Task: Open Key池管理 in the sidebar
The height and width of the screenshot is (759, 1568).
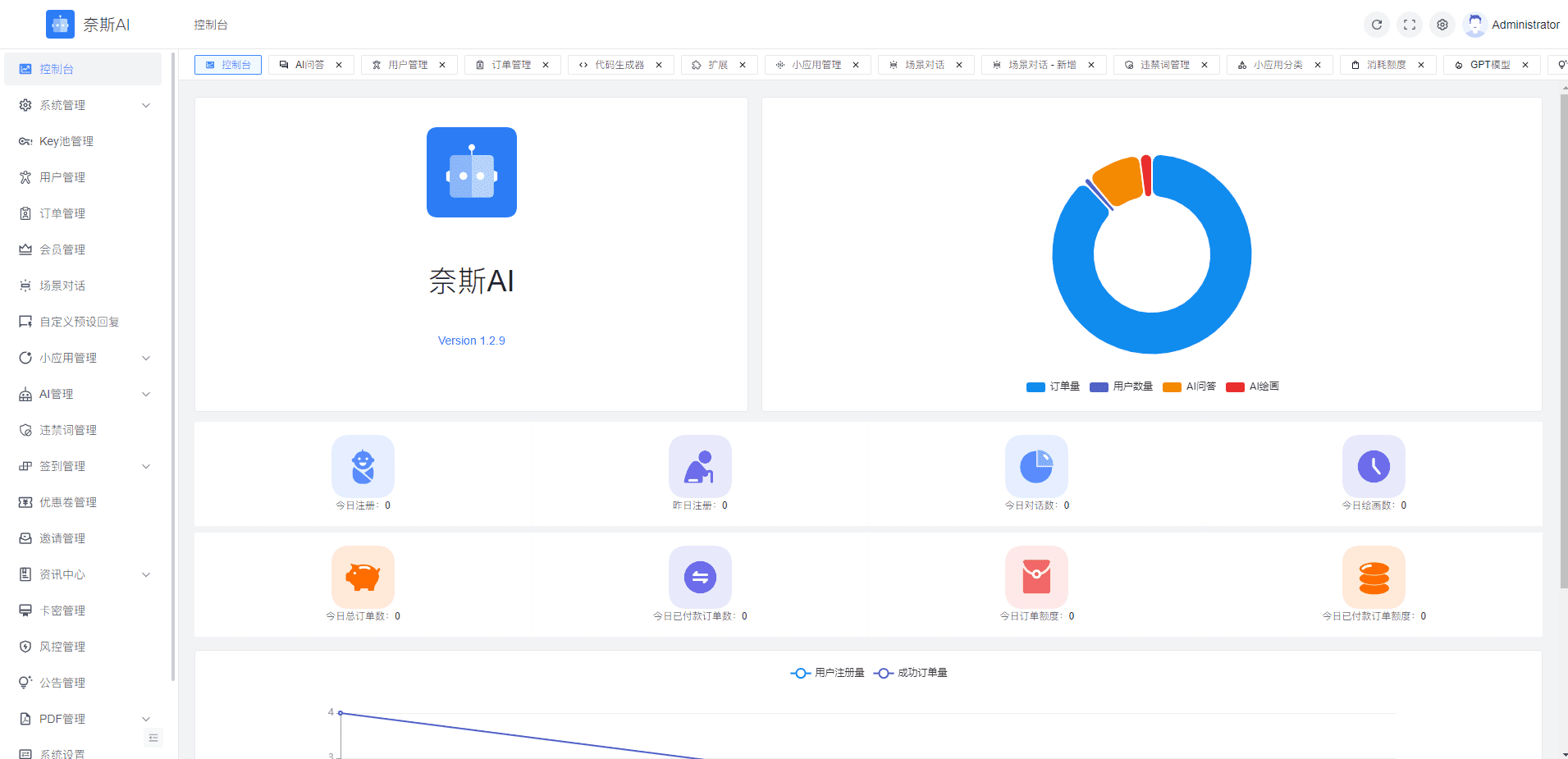Action: (83, 141)
